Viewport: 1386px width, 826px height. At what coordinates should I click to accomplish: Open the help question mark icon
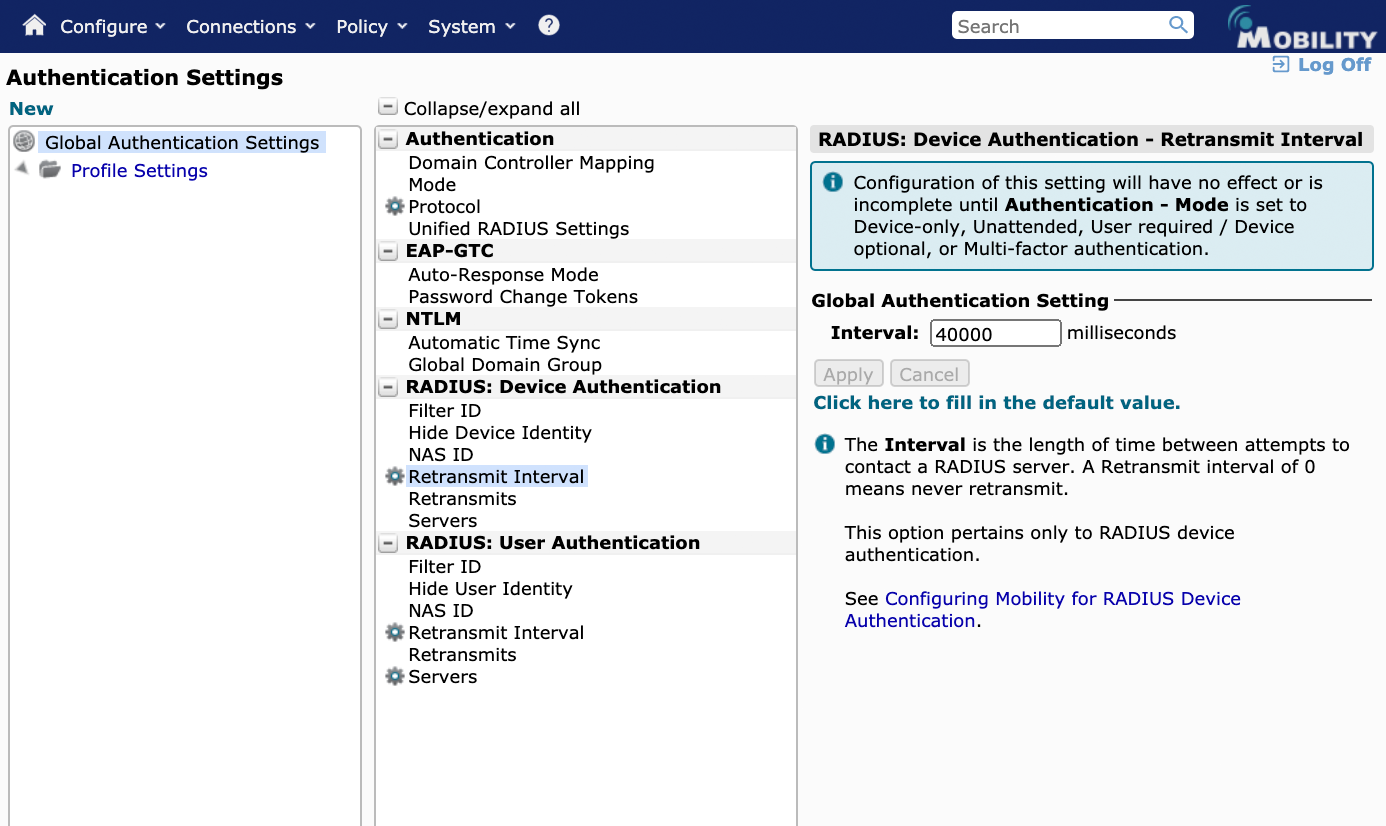coord(548,26)
